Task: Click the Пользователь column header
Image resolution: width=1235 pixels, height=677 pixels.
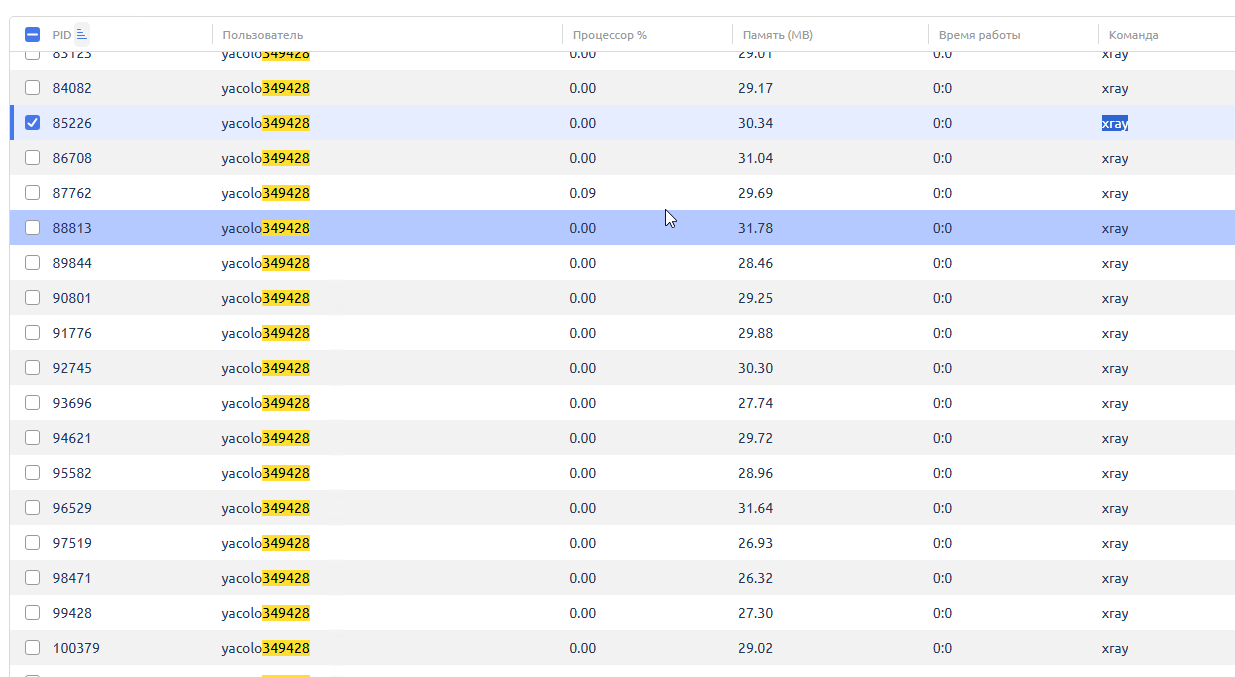Action: (263, 35)
